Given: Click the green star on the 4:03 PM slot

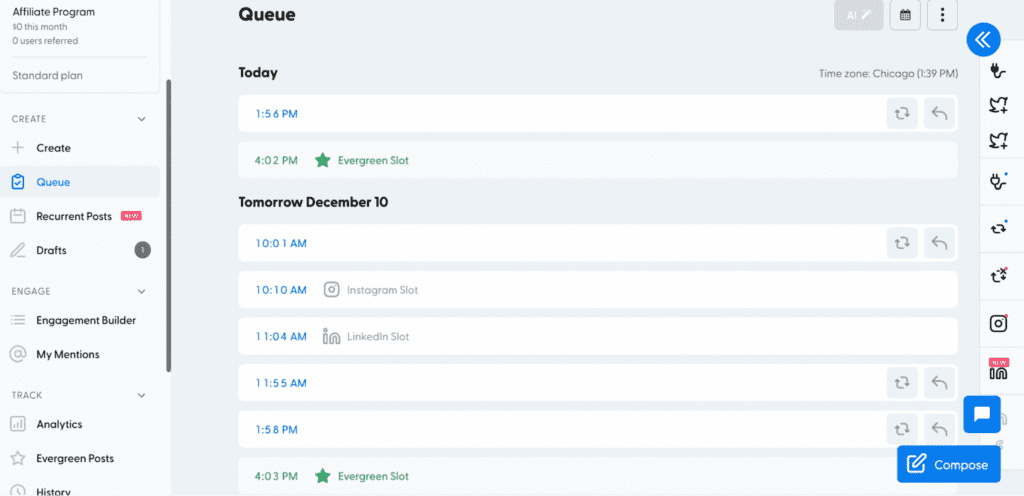Looking at the screenshot, I should point(323,476).
